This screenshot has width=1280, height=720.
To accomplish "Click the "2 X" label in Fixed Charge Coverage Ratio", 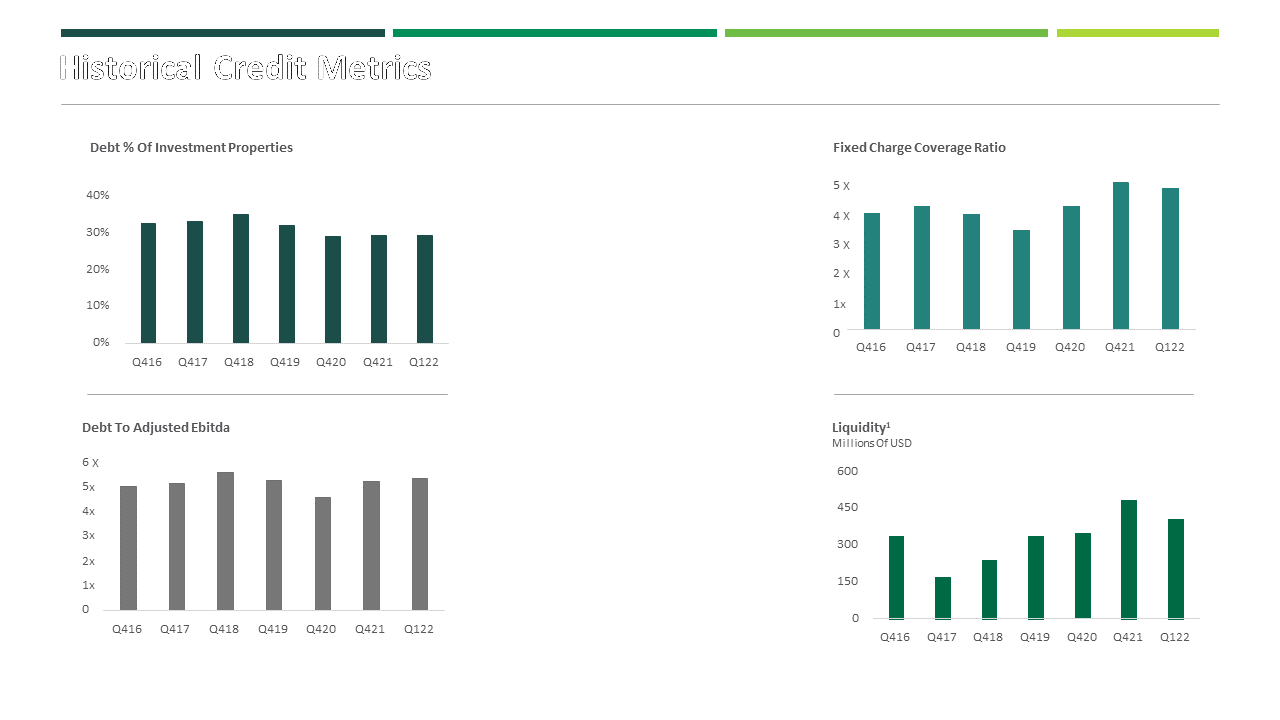I will point(841,274).
